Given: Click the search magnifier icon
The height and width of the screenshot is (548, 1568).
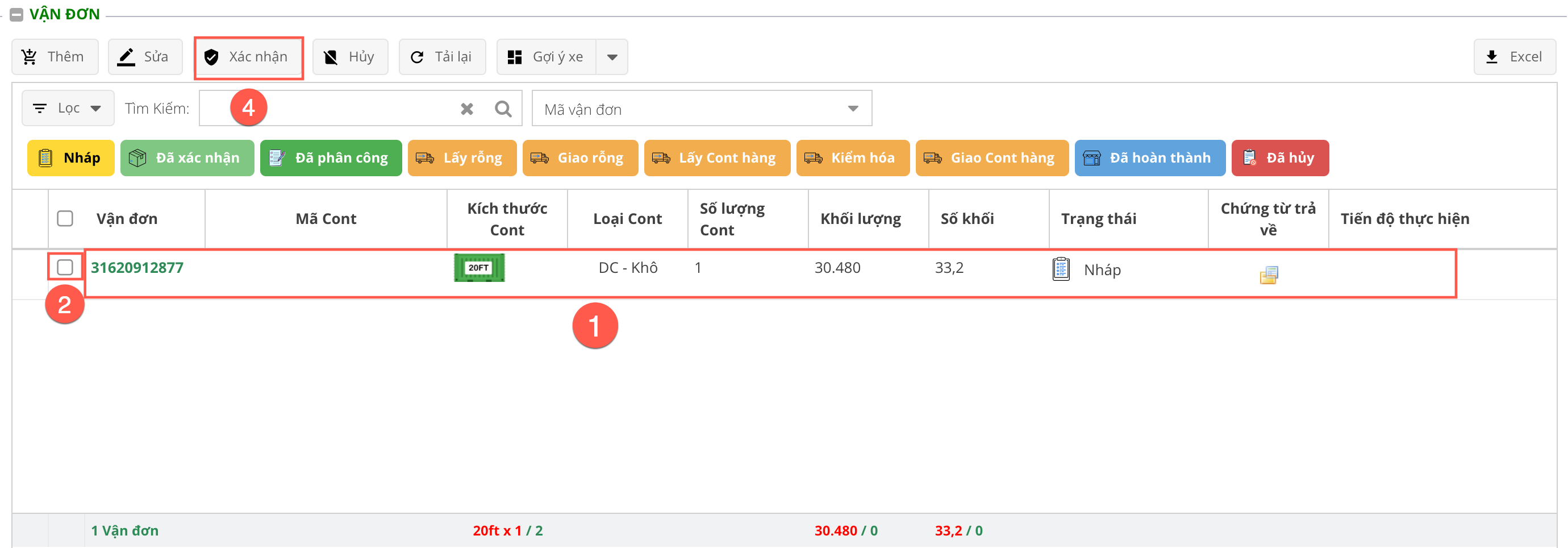Looking at the screenshot, I should pyautogui.click(x=503, y=109).
